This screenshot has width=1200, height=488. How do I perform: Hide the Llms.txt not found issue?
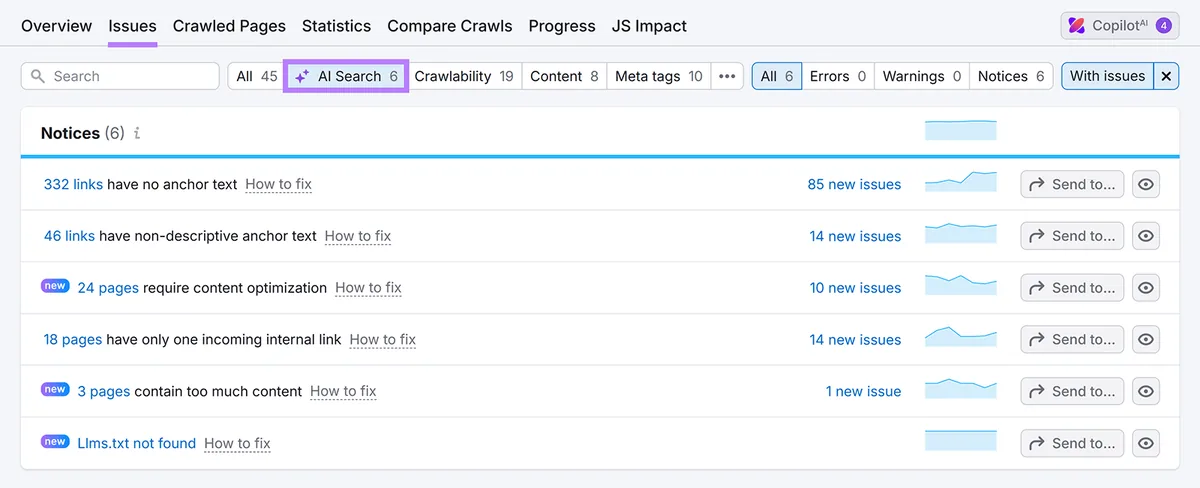[1146, 443]
